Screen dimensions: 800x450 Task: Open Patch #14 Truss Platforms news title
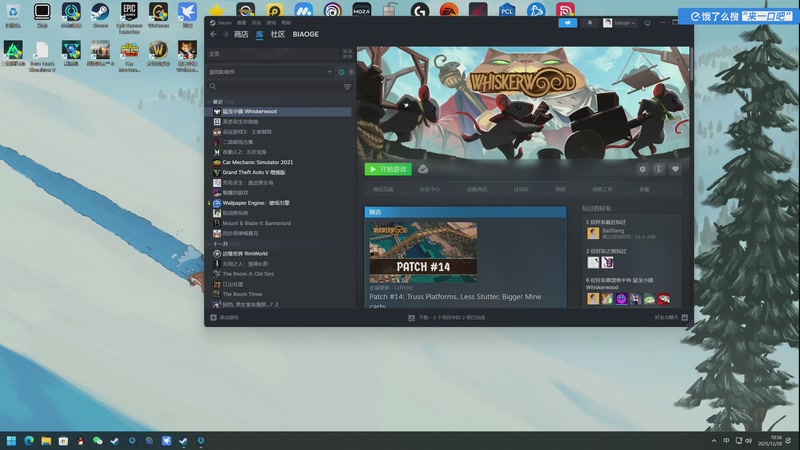pos(455,301)
